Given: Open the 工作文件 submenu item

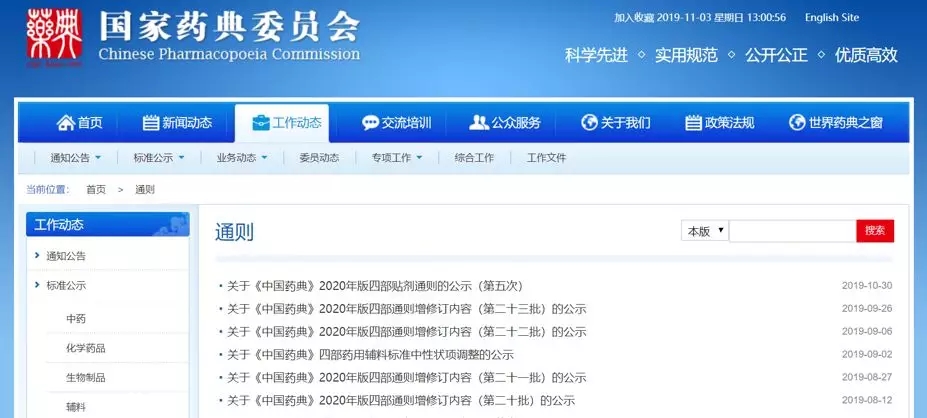Looking at the screenshot, I should (546, 158).
